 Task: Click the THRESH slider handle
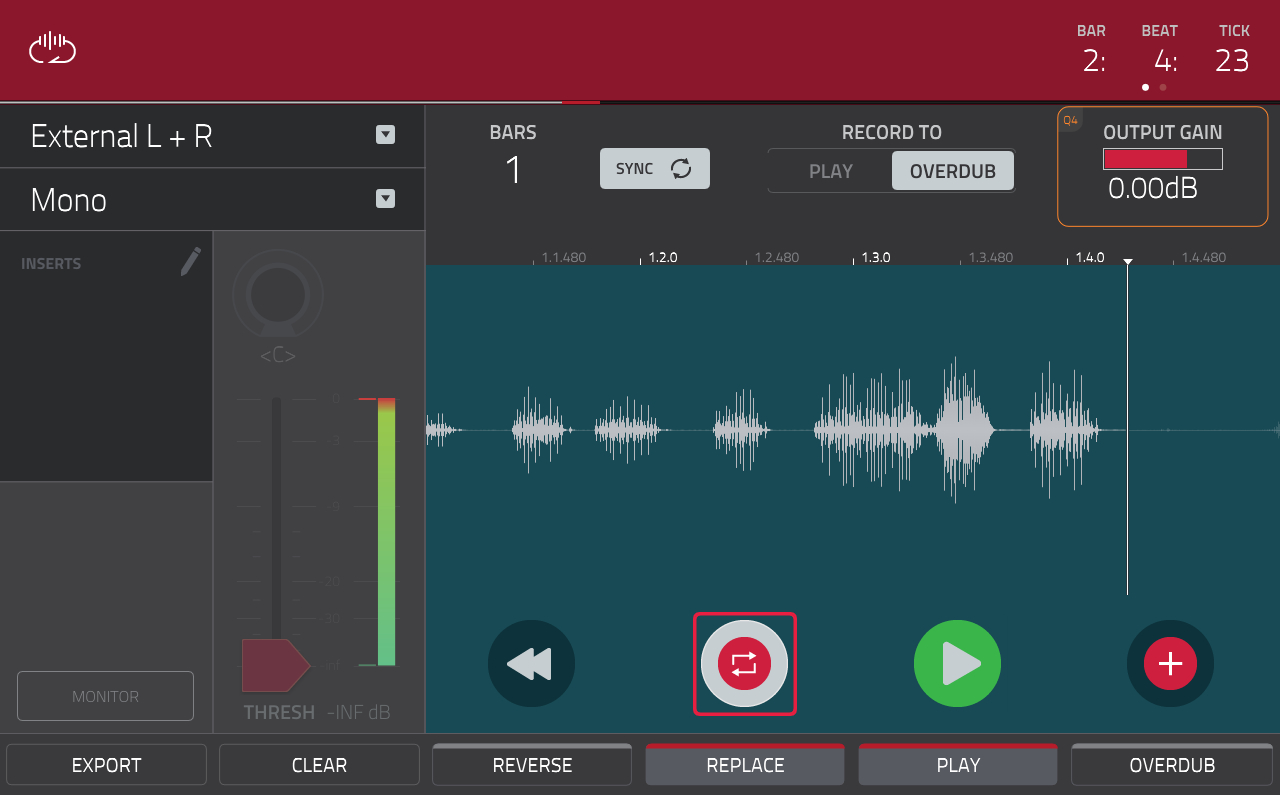(x=276, y=663)
